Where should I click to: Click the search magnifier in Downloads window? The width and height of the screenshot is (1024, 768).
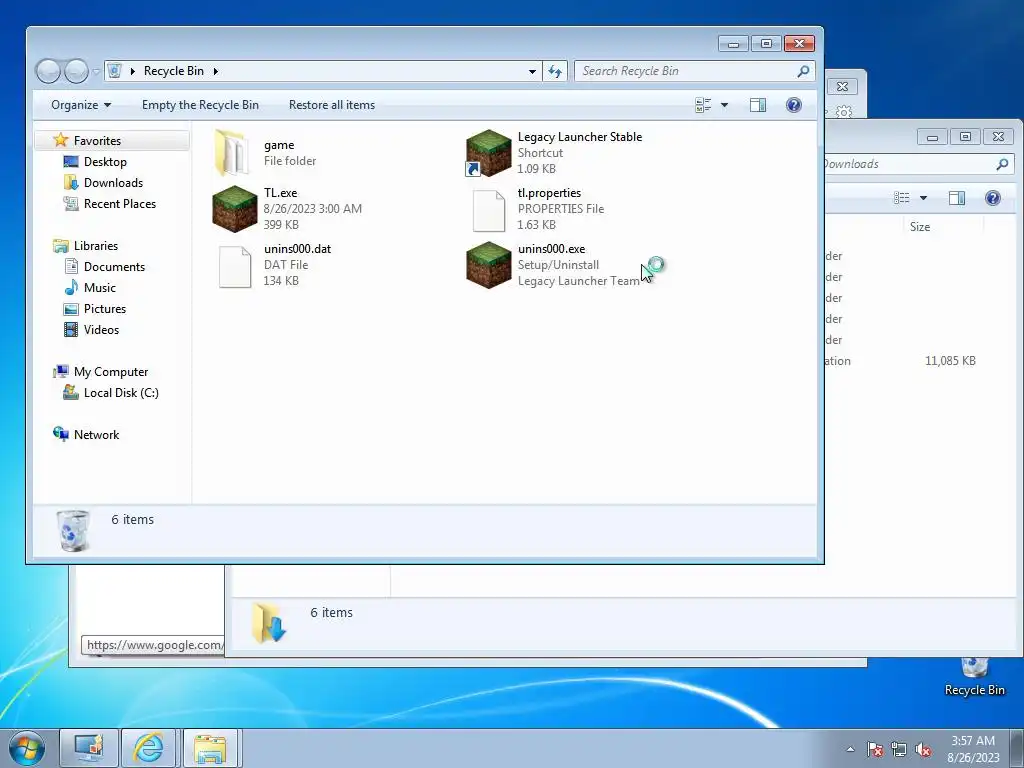click(1002, 165)
